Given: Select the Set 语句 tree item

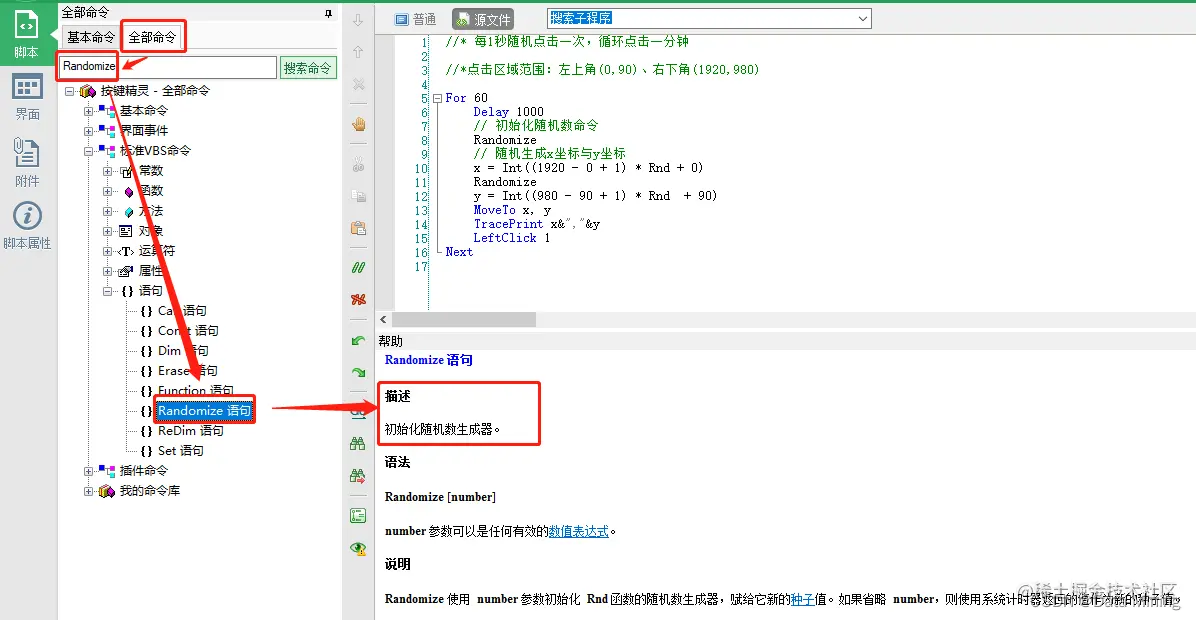Looking at the screenshot, I should click(x=181, y=451).
